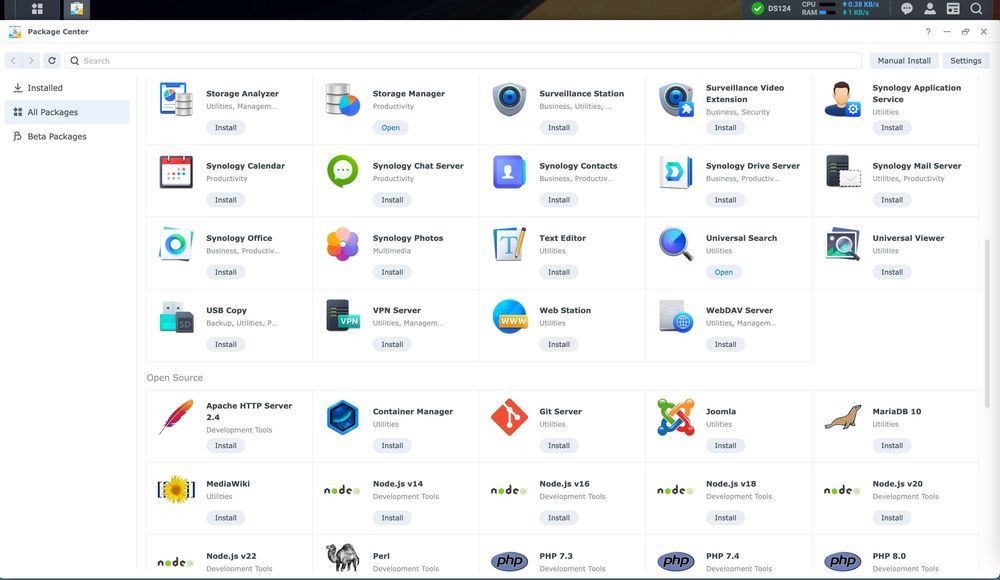This screenshot has width=1000, height=580.
Task: Install the Synology Photos package
Action: coord(392,272)
